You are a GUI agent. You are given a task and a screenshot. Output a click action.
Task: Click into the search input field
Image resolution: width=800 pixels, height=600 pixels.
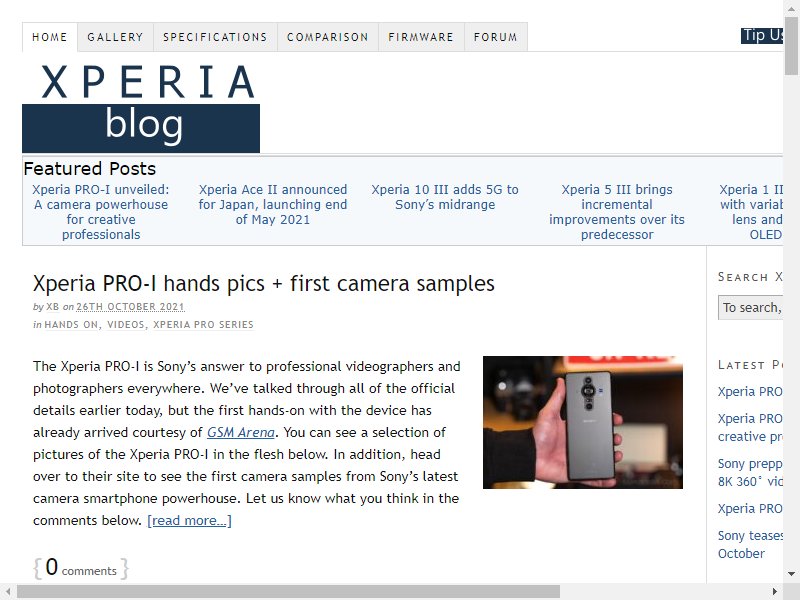pos(750,308)
